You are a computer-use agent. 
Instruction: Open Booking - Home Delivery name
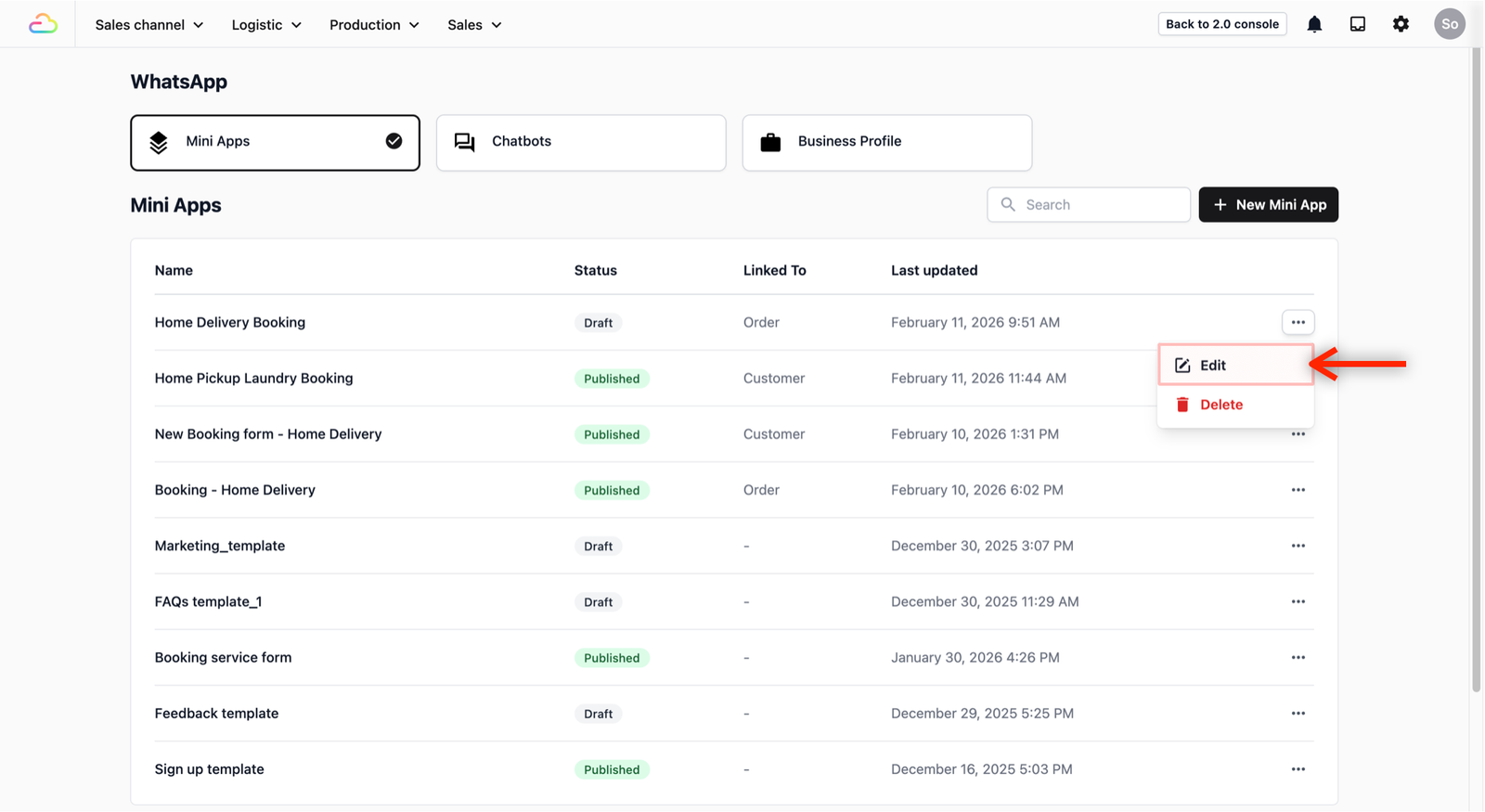tap(235, 489)
